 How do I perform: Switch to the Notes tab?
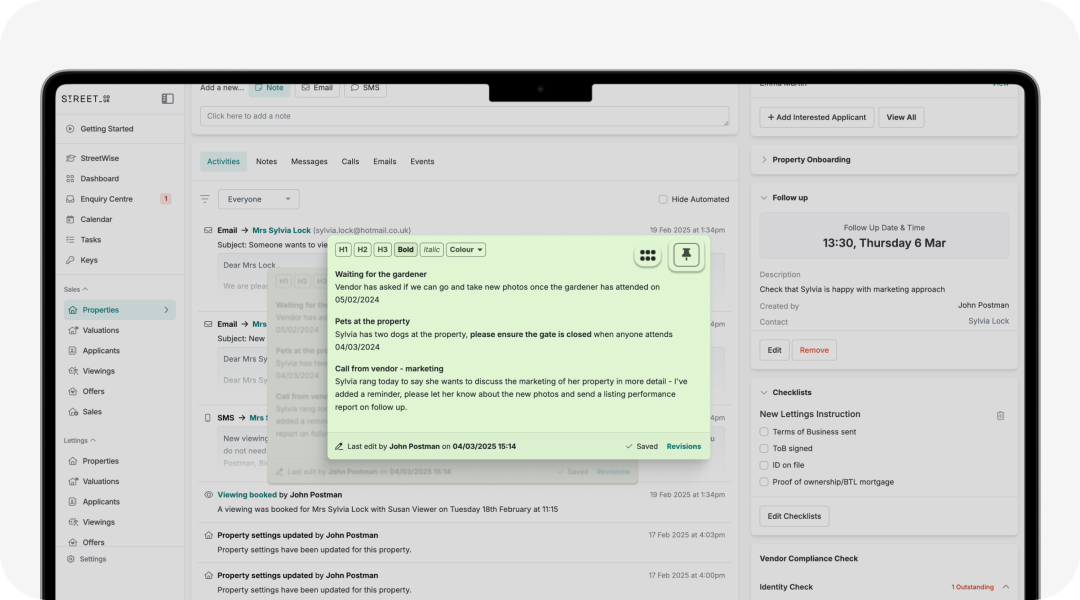point(266,162)
